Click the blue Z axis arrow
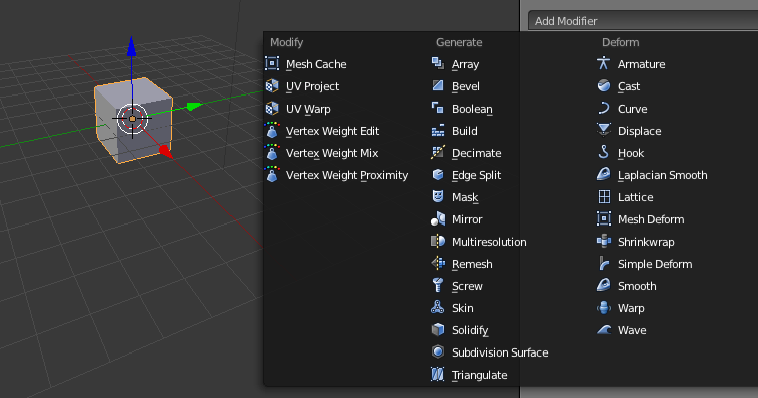This screenshot has width=758, height=398. pyautogui.click(x=131, y=46)
